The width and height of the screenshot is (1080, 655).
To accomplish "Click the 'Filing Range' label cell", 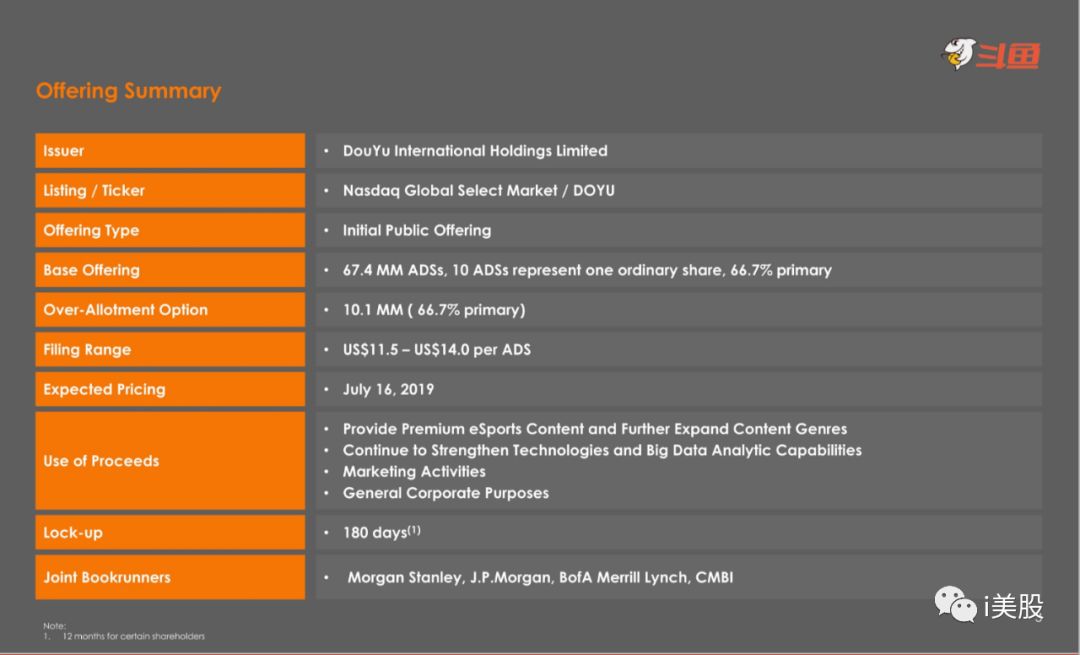I will (x=170, y=349).
